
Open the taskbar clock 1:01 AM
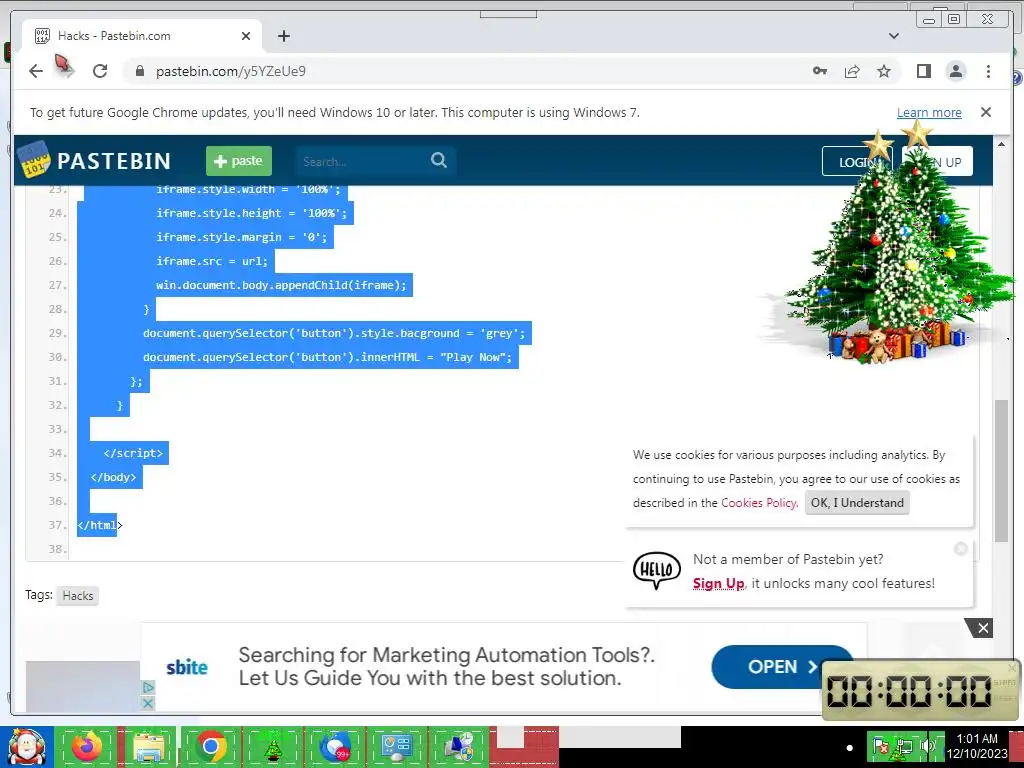pos(977,746)
